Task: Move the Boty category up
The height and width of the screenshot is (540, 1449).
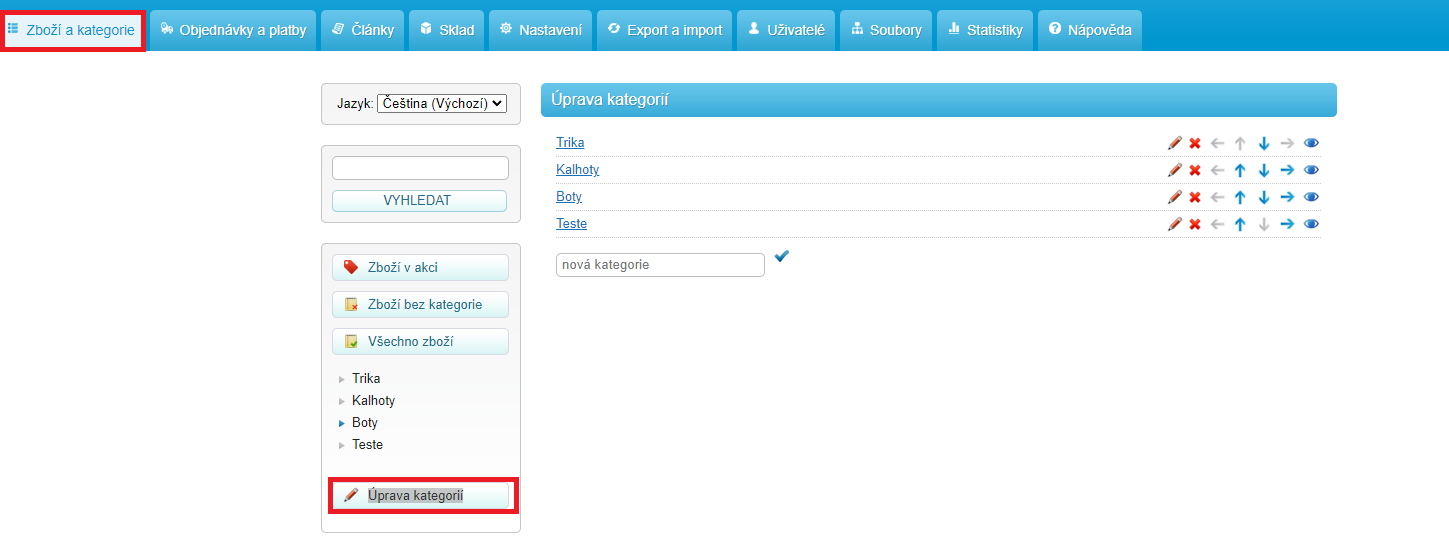Action: 1240,197
